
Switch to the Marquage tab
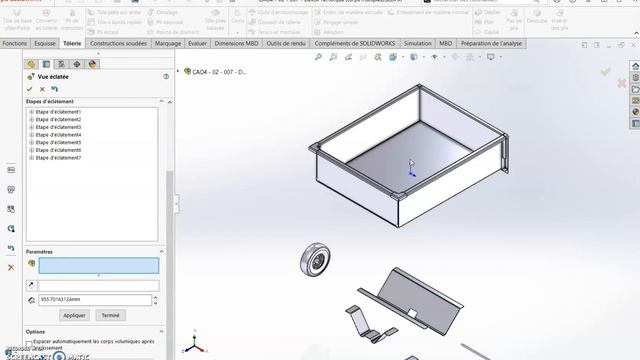tap(168, 43)
